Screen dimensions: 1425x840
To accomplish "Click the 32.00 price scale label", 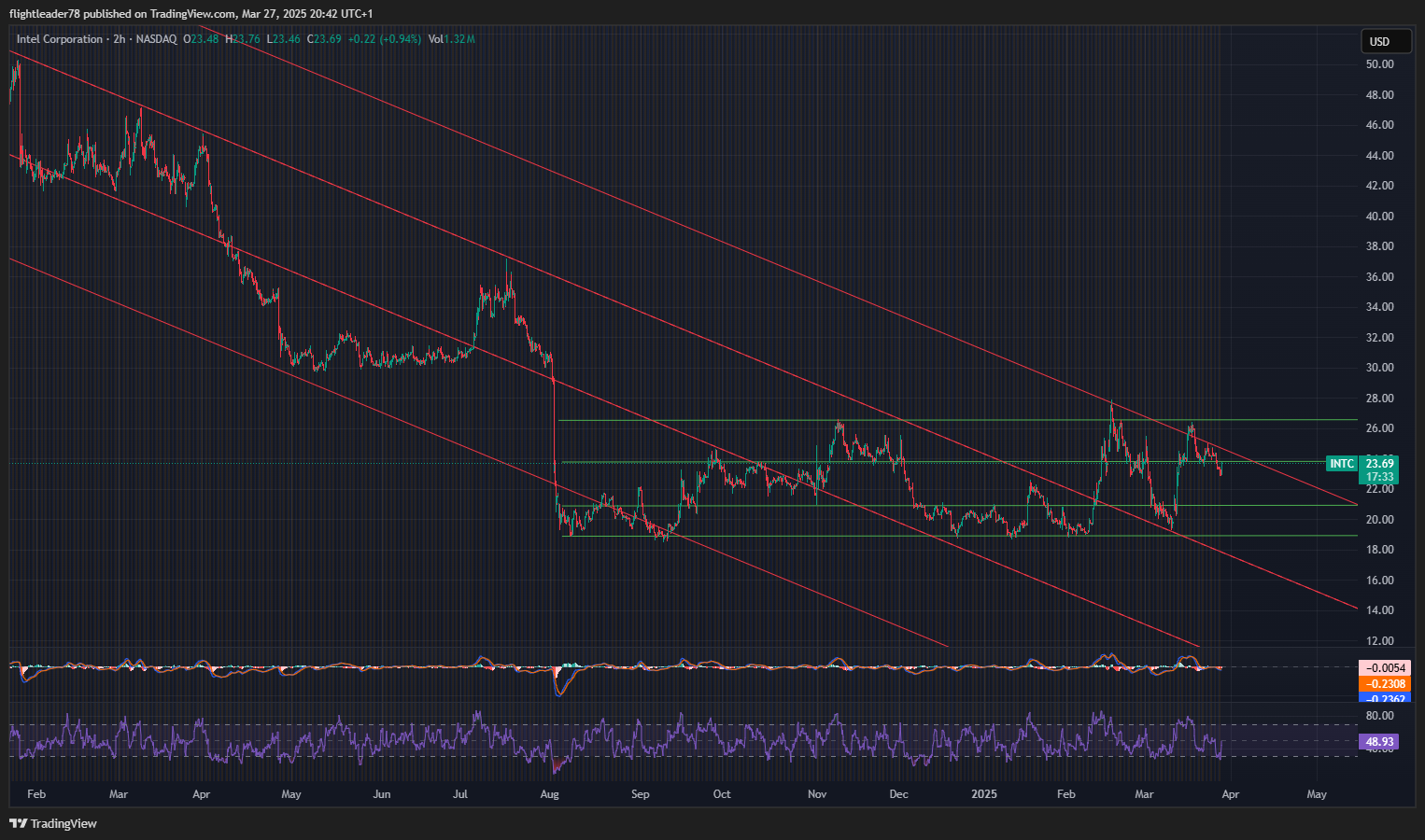I will pos(1379,338).
